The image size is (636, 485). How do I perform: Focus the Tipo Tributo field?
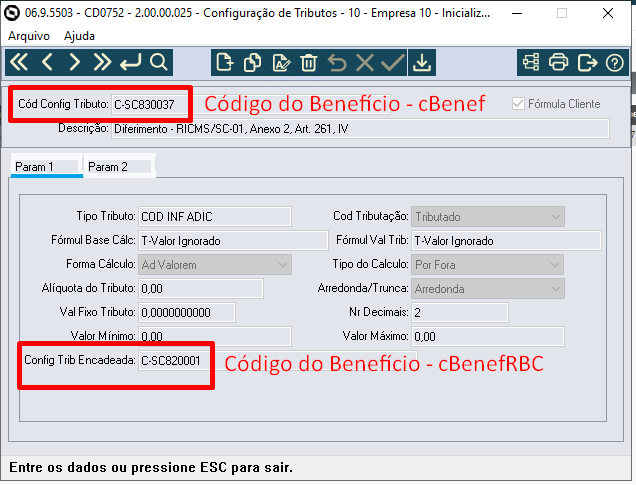[x=215, y=217]
